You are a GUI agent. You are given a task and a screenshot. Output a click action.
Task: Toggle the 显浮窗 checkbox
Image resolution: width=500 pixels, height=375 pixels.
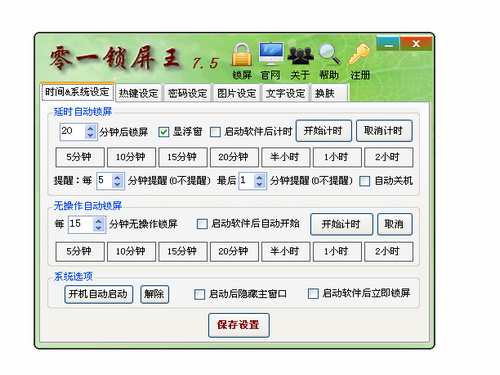[x=163, y=132]
